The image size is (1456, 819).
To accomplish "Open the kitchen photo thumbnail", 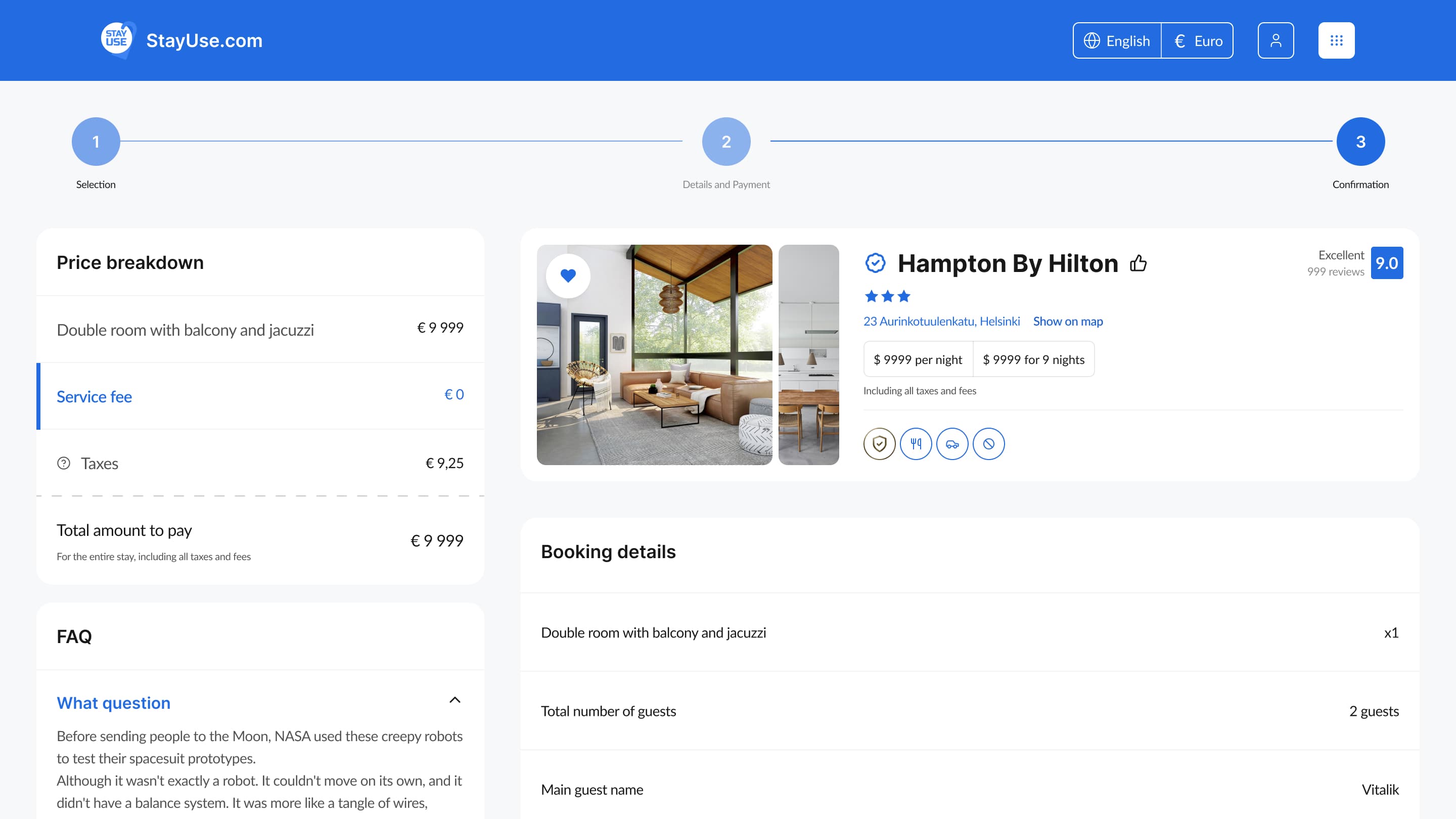I will coord(809,355).
